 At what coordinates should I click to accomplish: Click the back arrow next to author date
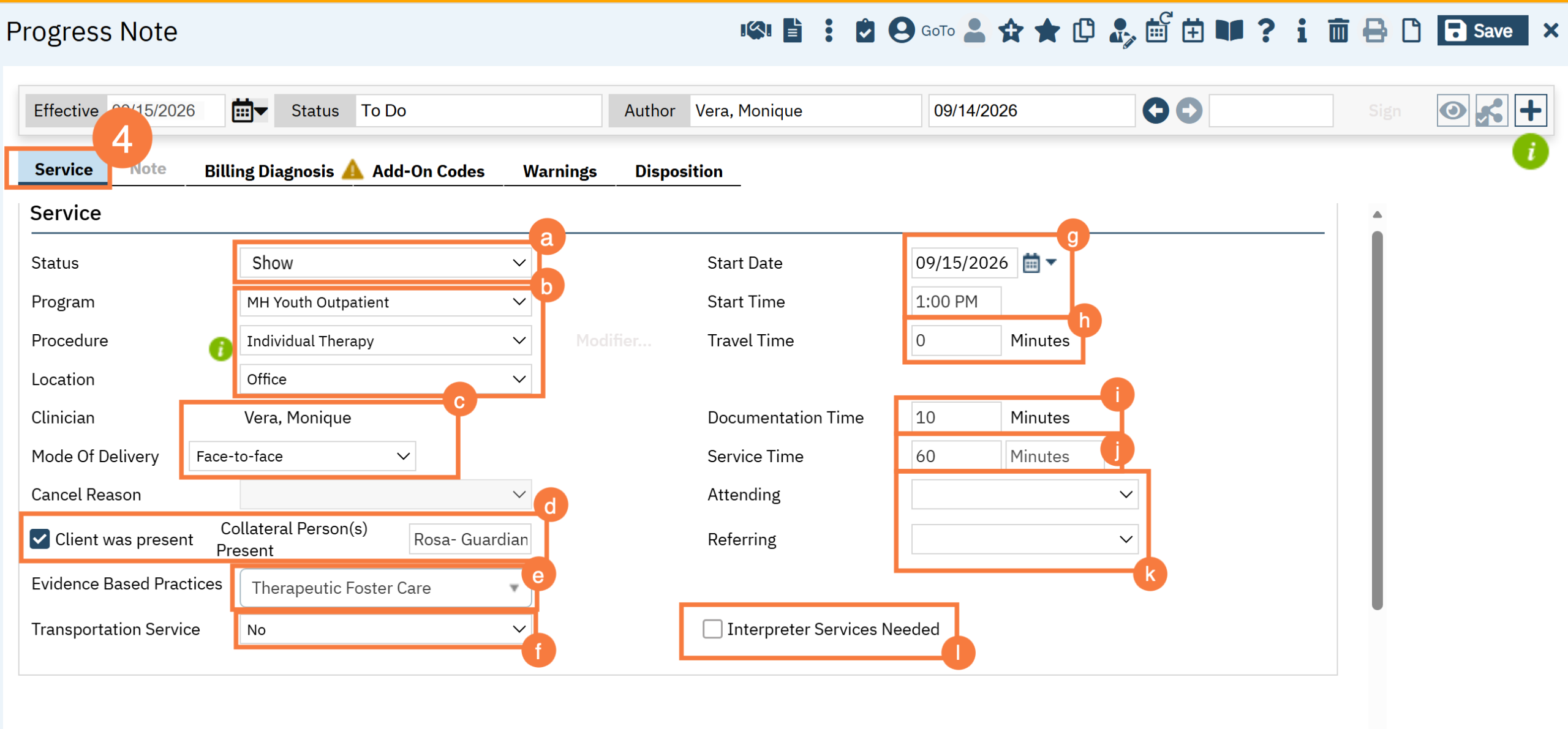pos(1155,111)
